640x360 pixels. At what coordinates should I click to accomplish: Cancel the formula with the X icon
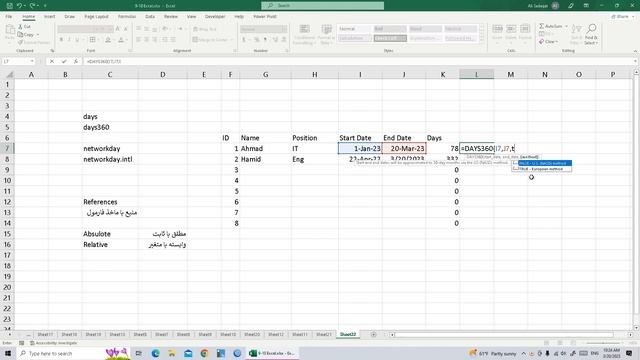point(52,61)
